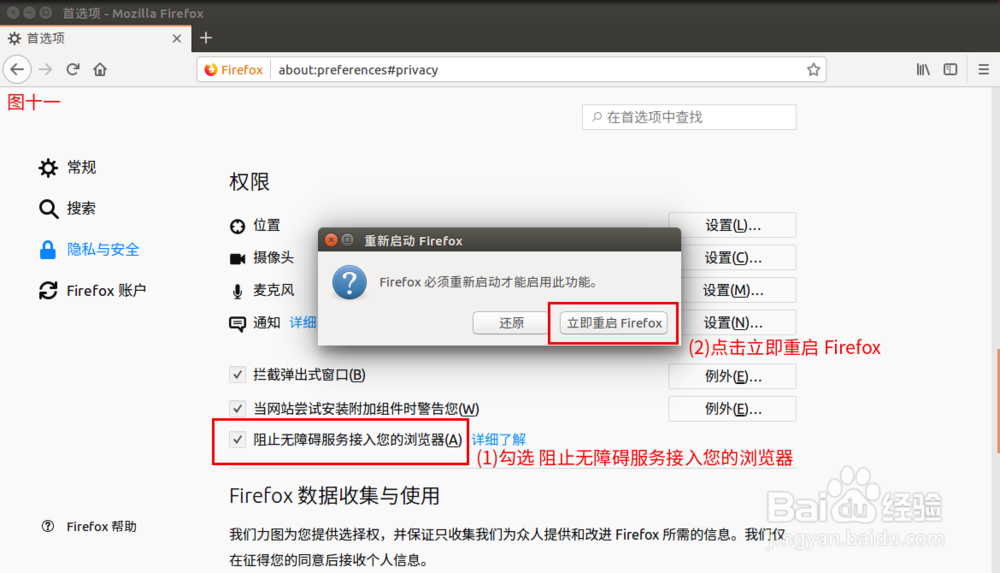Go back with the back arrow button
Image resolution: width=1000 pixels, height=573 pixels.
point(17,70)
